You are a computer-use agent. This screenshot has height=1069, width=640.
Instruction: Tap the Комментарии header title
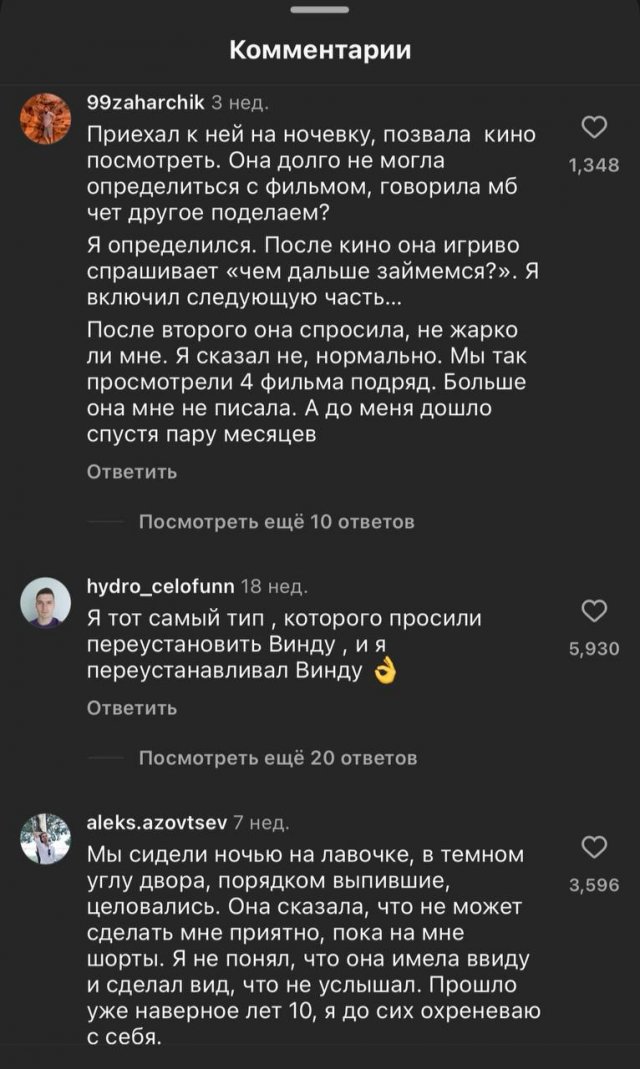coord(320,50)
